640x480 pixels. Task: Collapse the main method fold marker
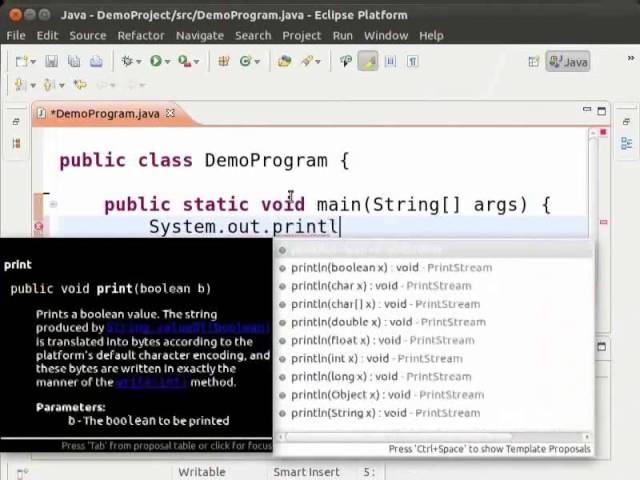tap(53, 204)
